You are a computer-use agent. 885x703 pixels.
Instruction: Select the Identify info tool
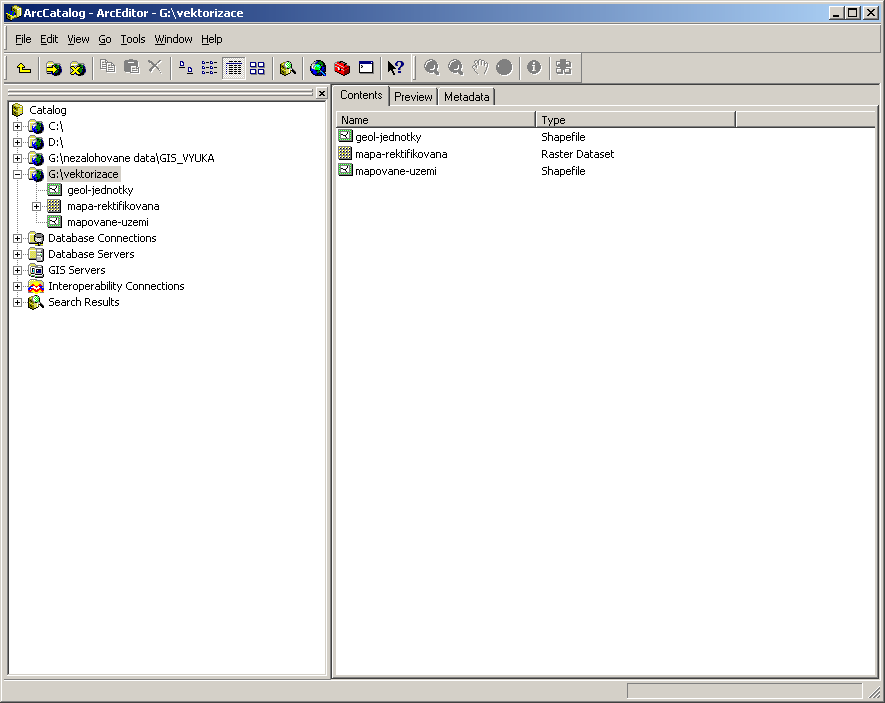(534, 68)
